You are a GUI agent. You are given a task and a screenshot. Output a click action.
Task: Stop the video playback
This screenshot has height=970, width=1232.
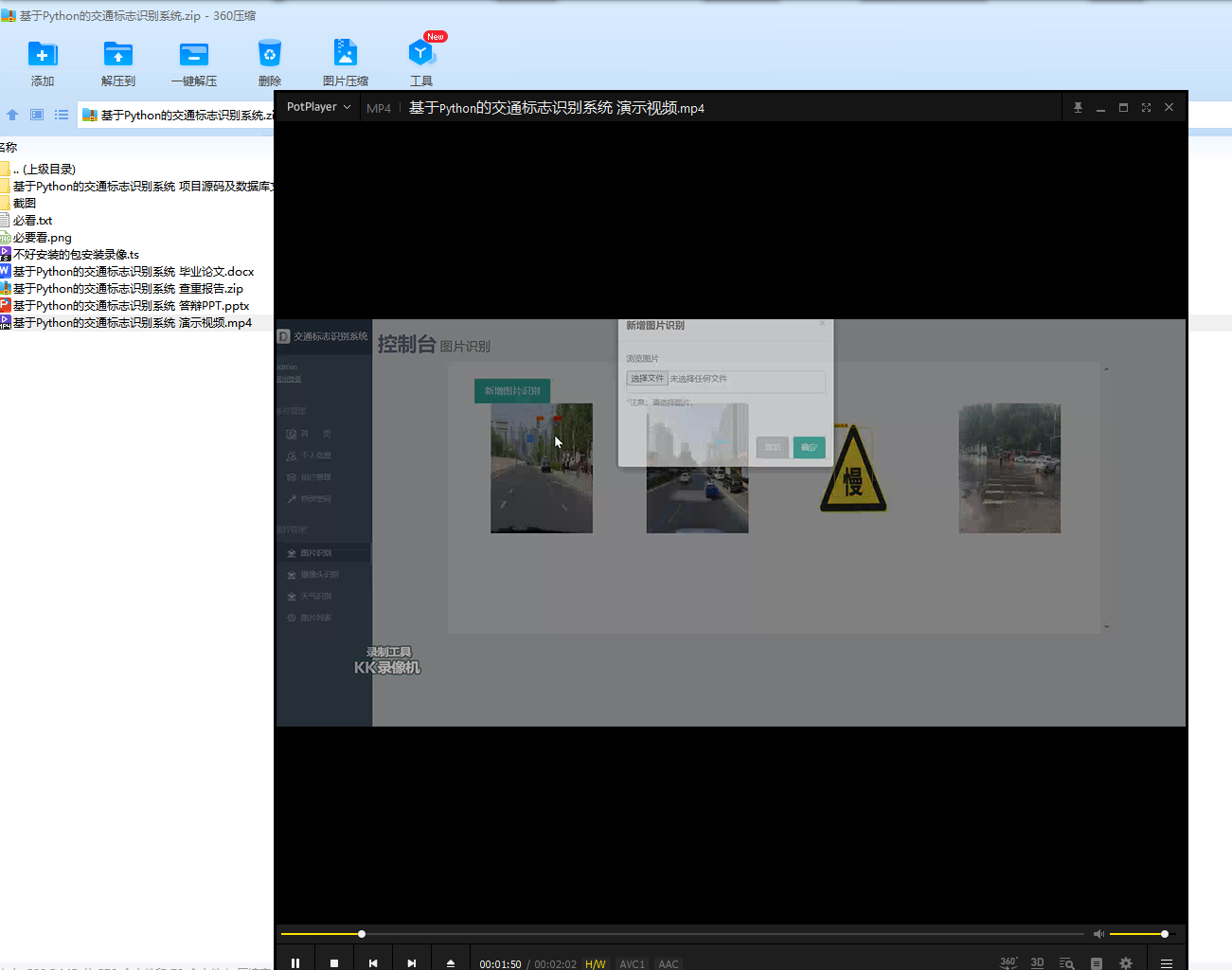click(x=334, y=962)
